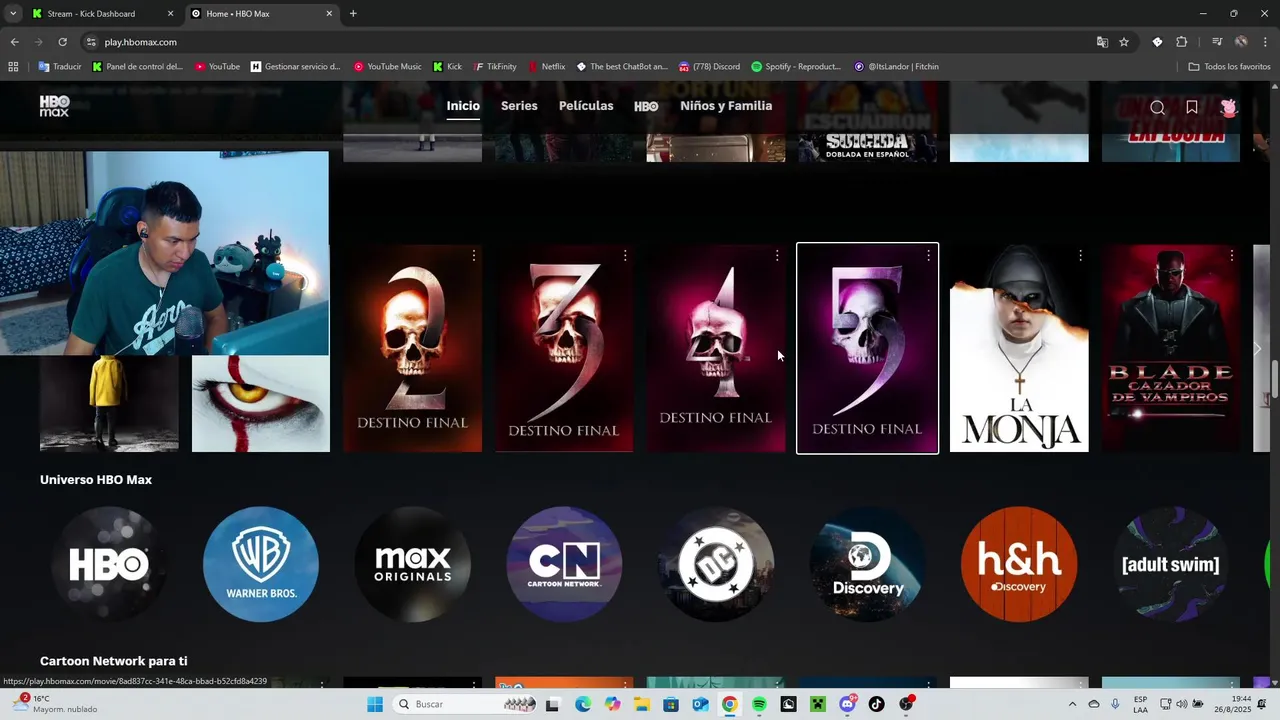
Task: Select the Destino Final 3 poster
Action: point(564,348)
